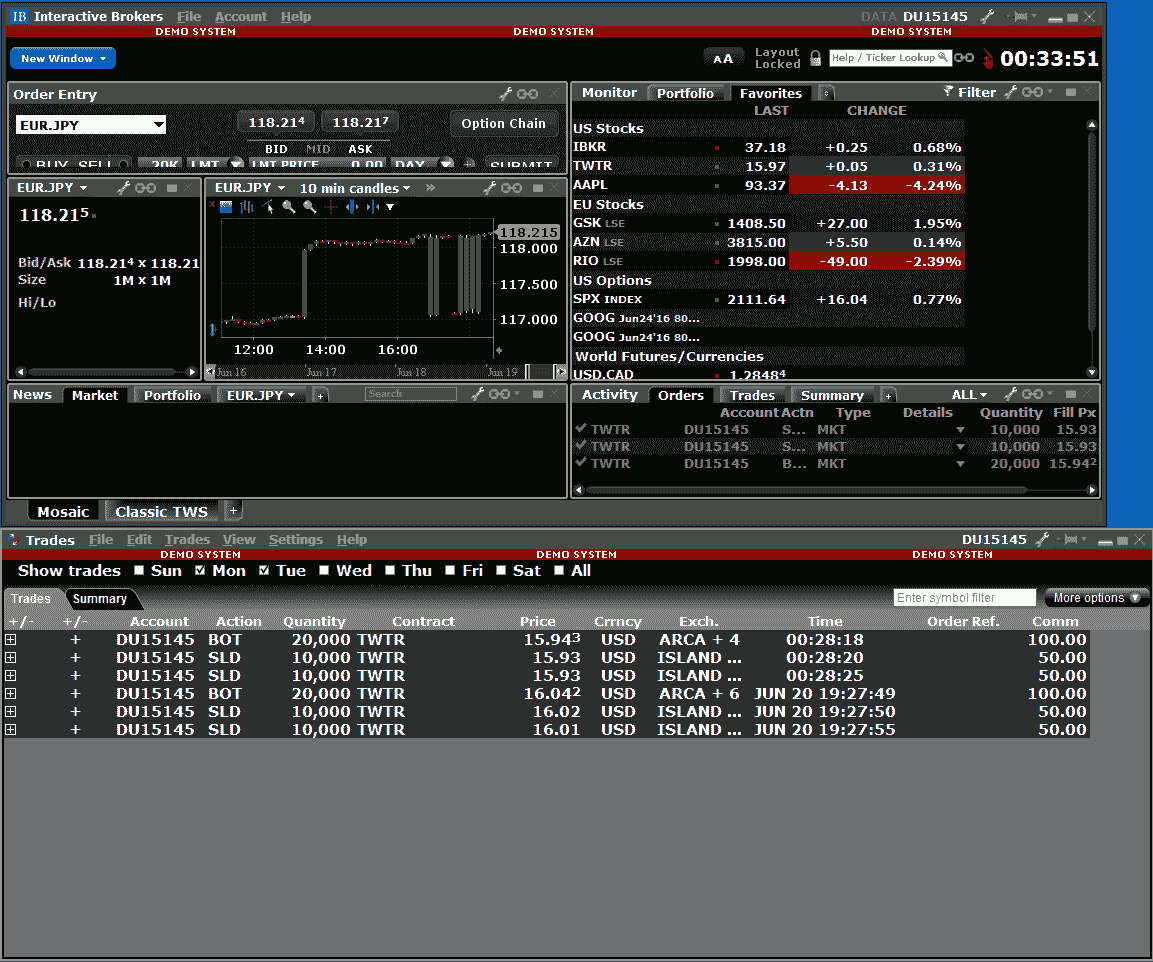
Task: Check the Wed show trades checkbox
Action: 325,571
